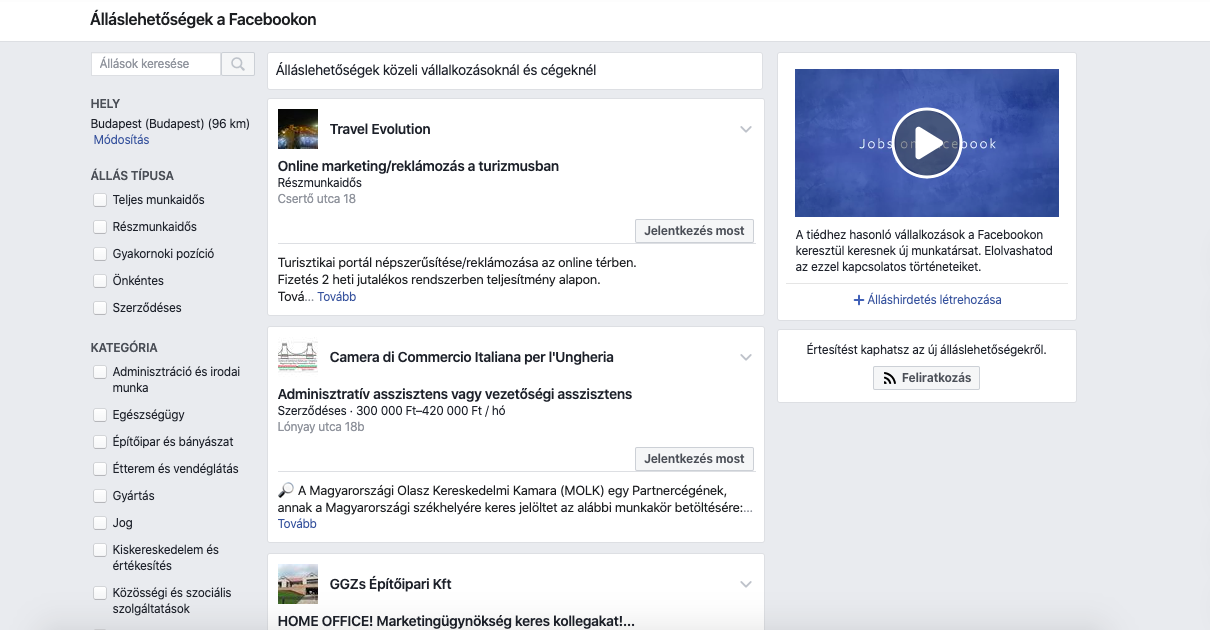
Task: Expand options chevron on Travel Evolution post
Action: tap(745, 129)
